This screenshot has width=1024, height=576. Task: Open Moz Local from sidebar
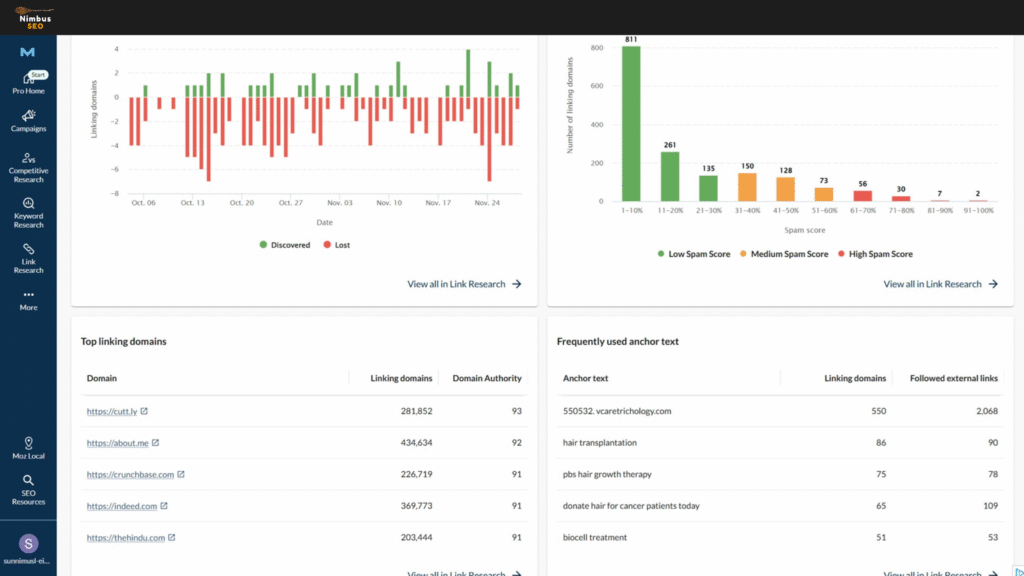point(28,447)
